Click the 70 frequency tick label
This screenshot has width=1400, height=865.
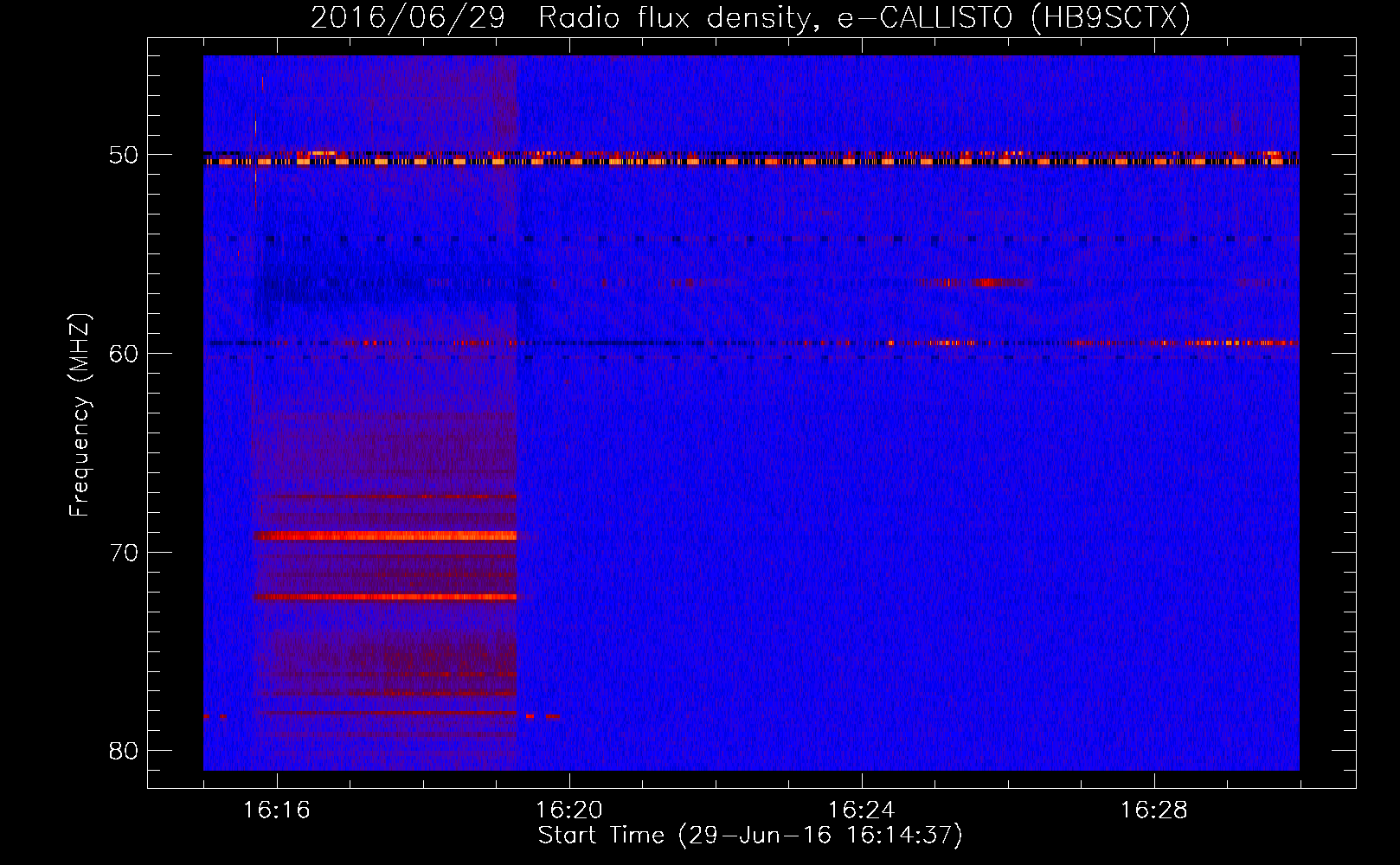click(124, 553)
